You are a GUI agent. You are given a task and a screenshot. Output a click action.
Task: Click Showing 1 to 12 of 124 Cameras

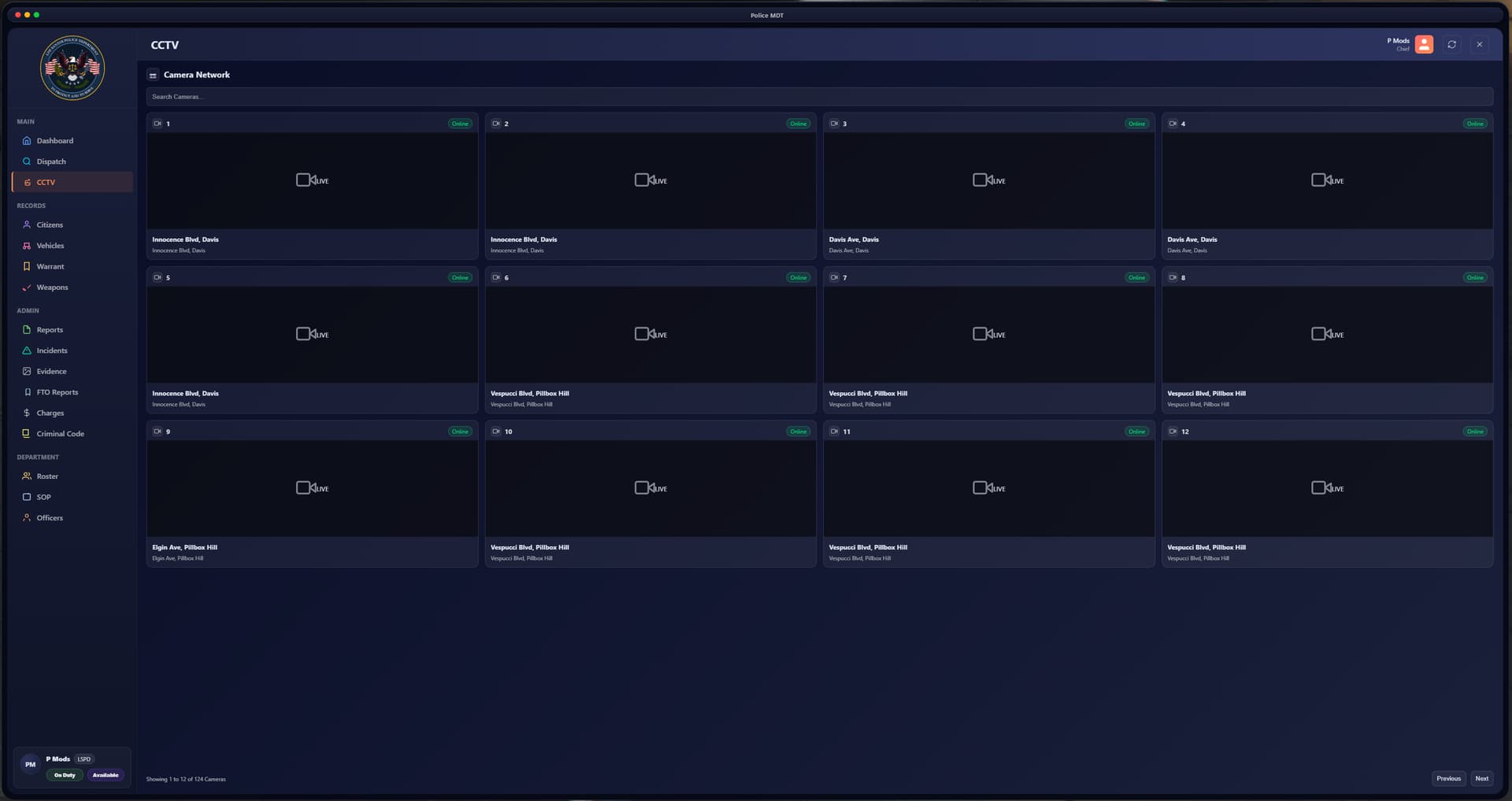[x=186, y=780]
